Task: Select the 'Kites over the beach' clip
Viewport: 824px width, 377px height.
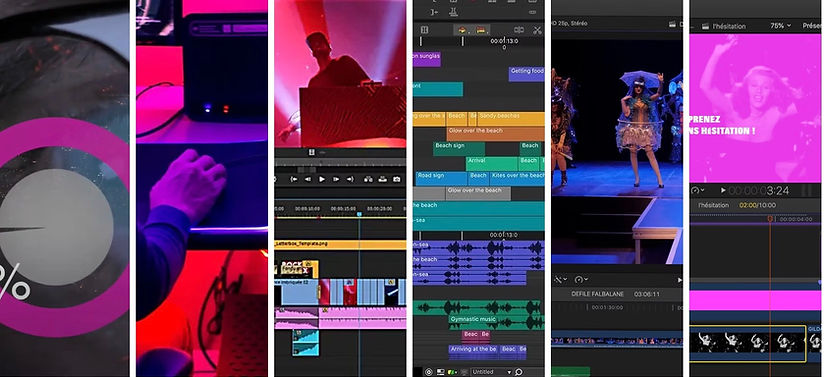Action: coord(517,179)
